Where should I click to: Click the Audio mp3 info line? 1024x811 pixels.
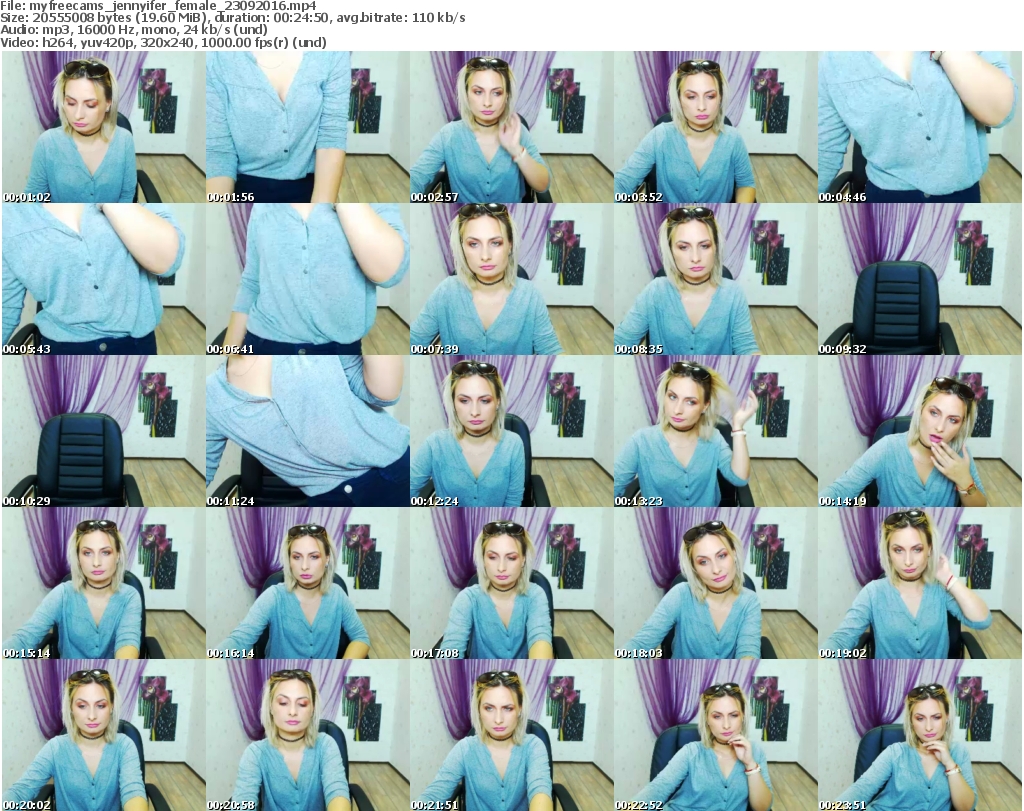(134, 30)
